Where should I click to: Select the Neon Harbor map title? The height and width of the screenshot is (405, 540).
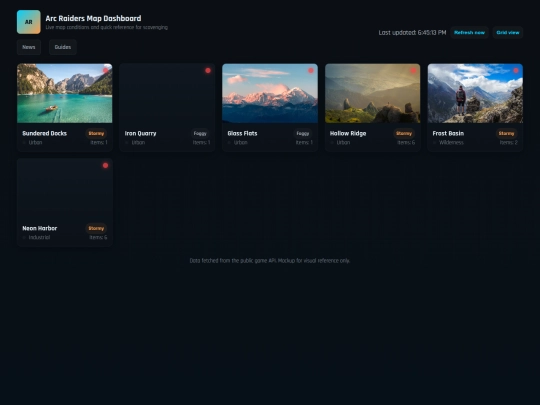click(x=40, y=228)
